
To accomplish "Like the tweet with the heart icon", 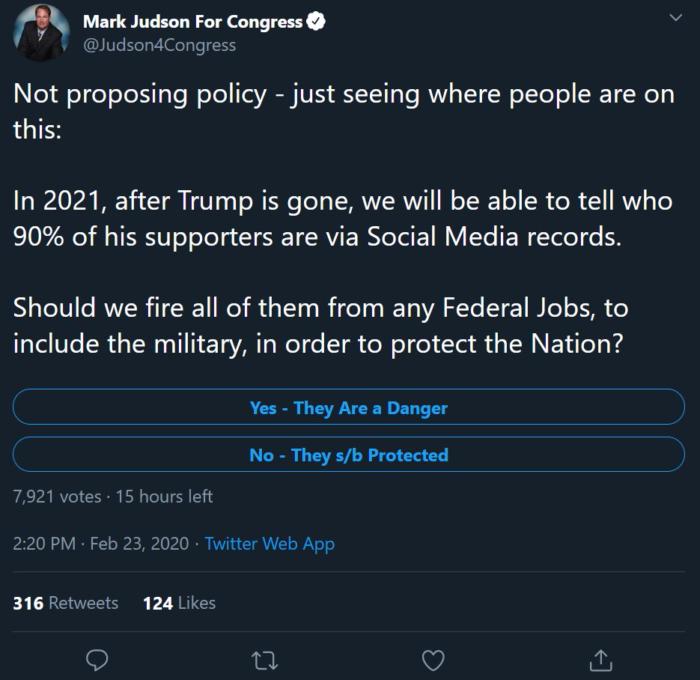I will [433, 660].
